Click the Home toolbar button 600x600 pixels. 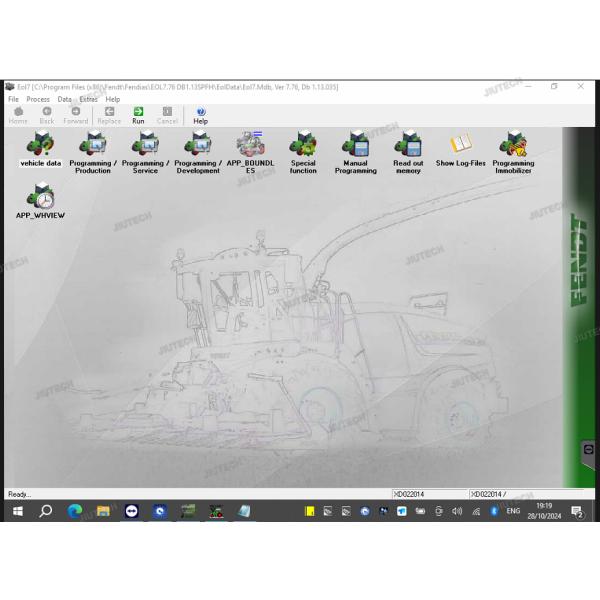[x=18, y=115]
